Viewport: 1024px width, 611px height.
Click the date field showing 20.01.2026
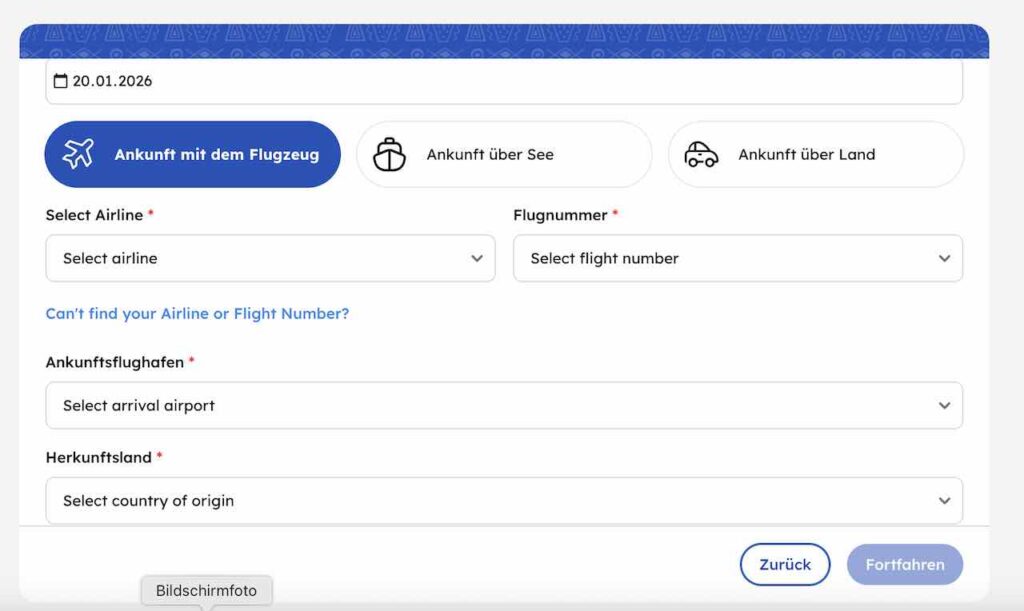point(504,81)
